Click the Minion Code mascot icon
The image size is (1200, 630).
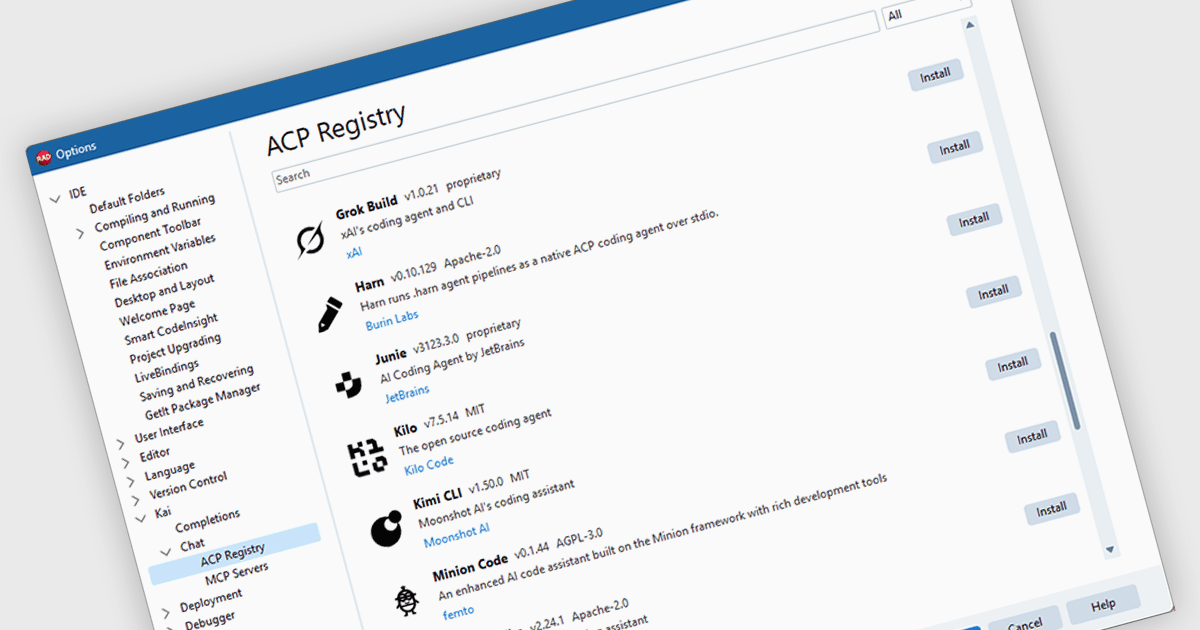(x=405, y=600)
